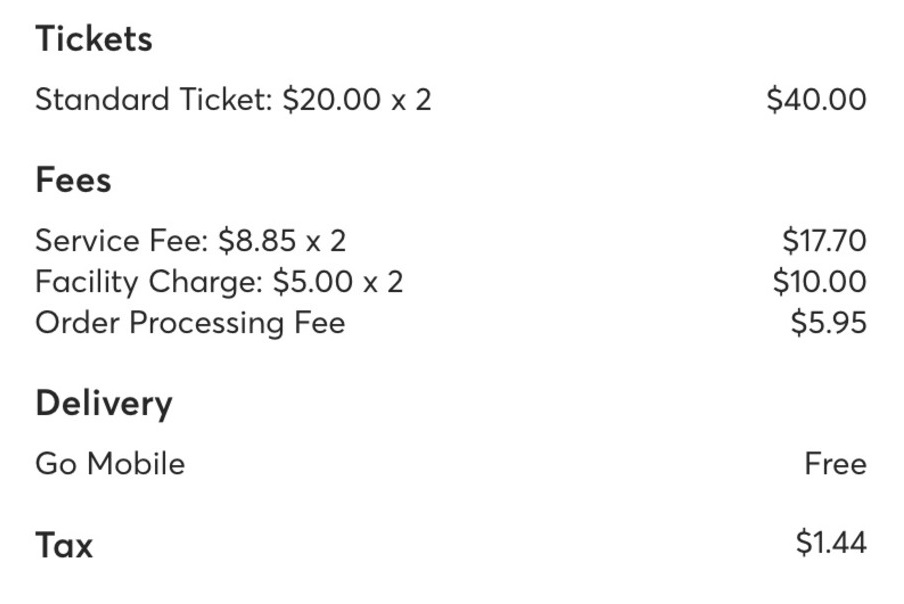Select the $1.44 tax amount

(831, 543)
